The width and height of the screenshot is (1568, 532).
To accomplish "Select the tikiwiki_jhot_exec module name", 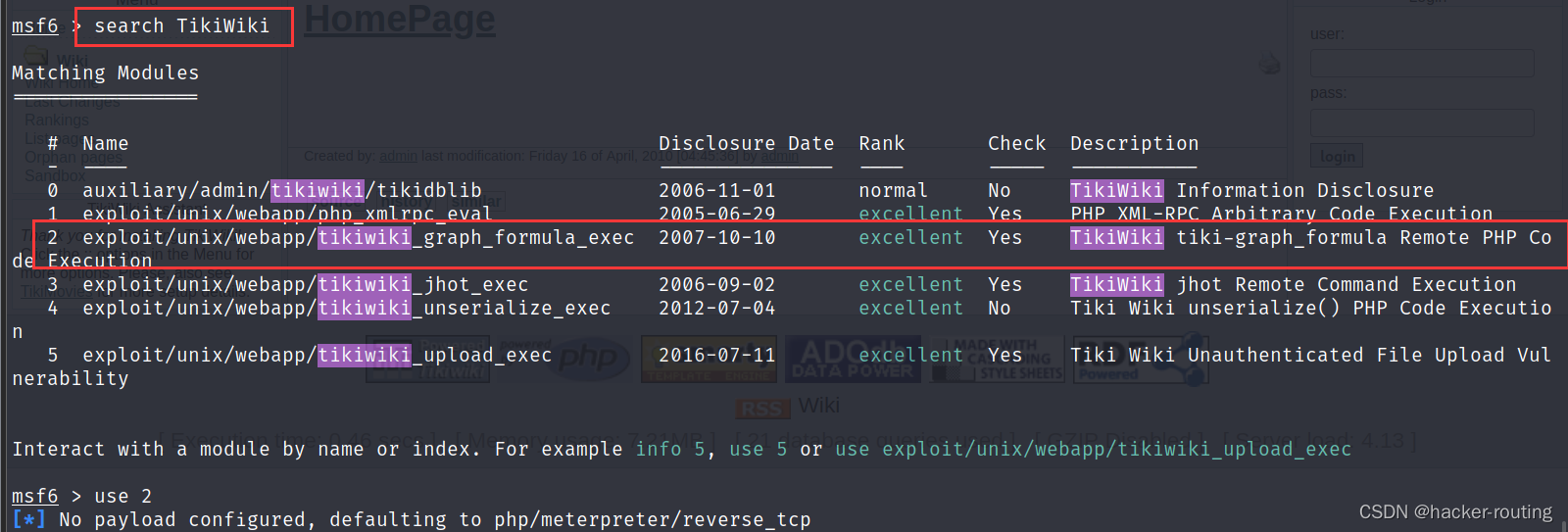I will [305, 284].
